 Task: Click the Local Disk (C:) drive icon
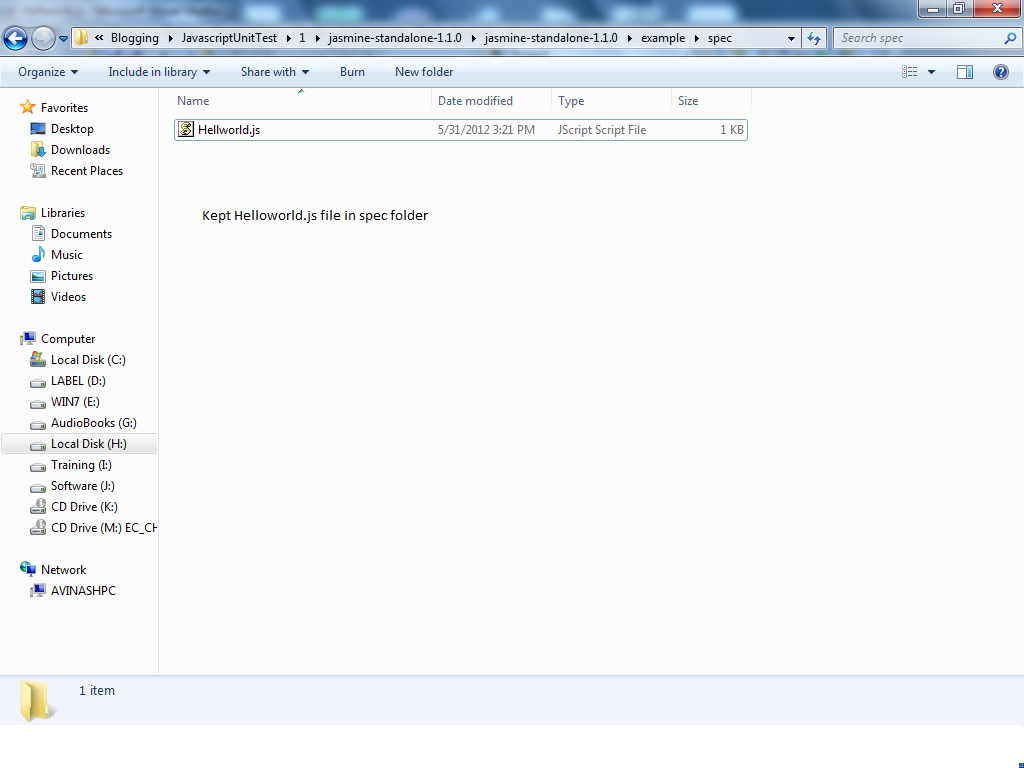tap(38, 359)
